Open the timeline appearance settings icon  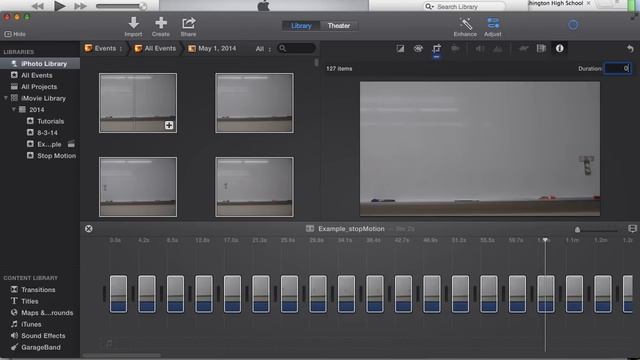pyautogui.click(x=632, y=229)
